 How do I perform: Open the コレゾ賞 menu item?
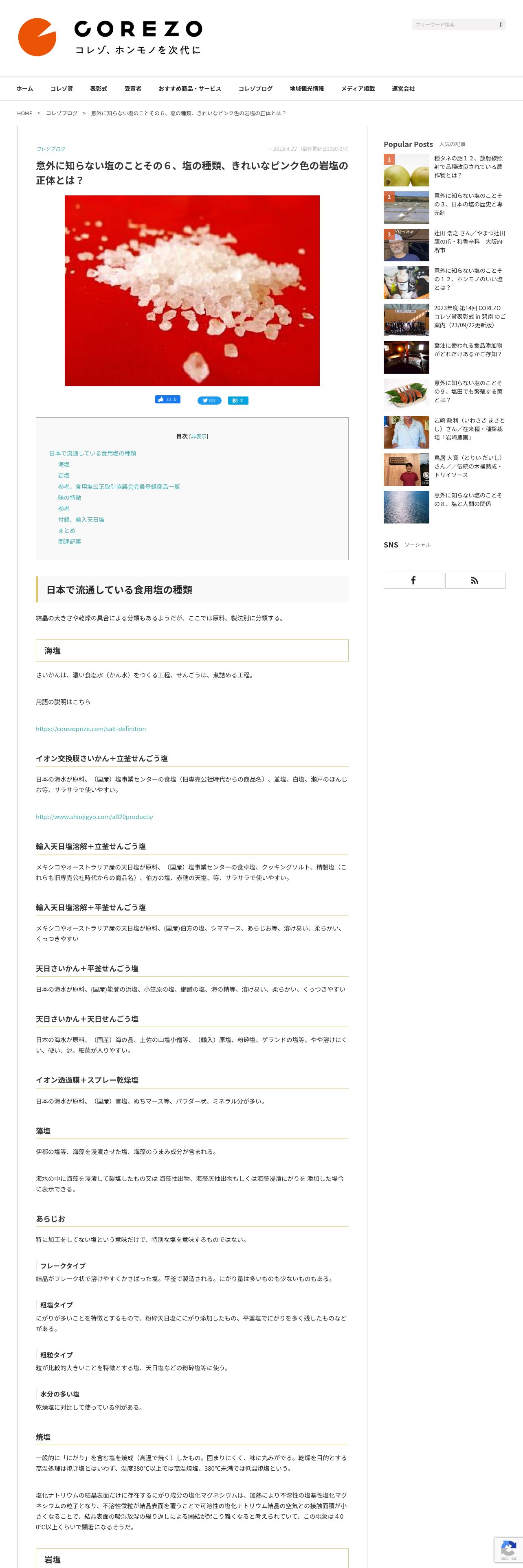tap(62, 89)
